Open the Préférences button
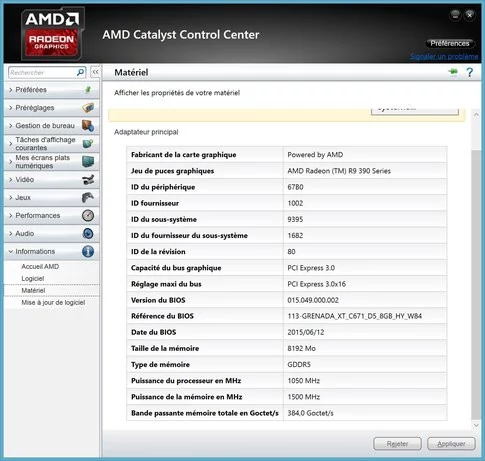The height and width of the screenshot is (461, 485). pos(449,43)
